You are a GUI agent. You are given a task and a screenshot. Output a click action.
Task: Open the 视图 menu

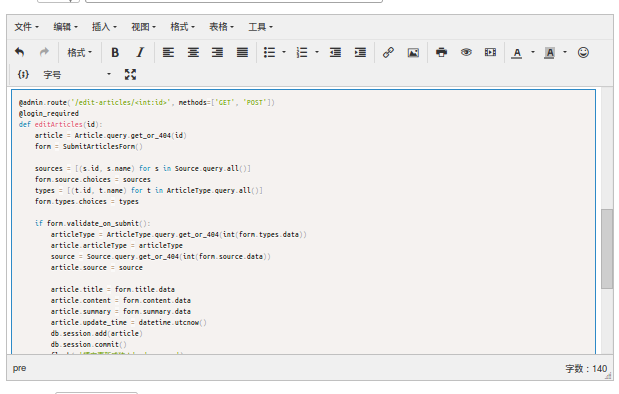[x=143, y=27]
